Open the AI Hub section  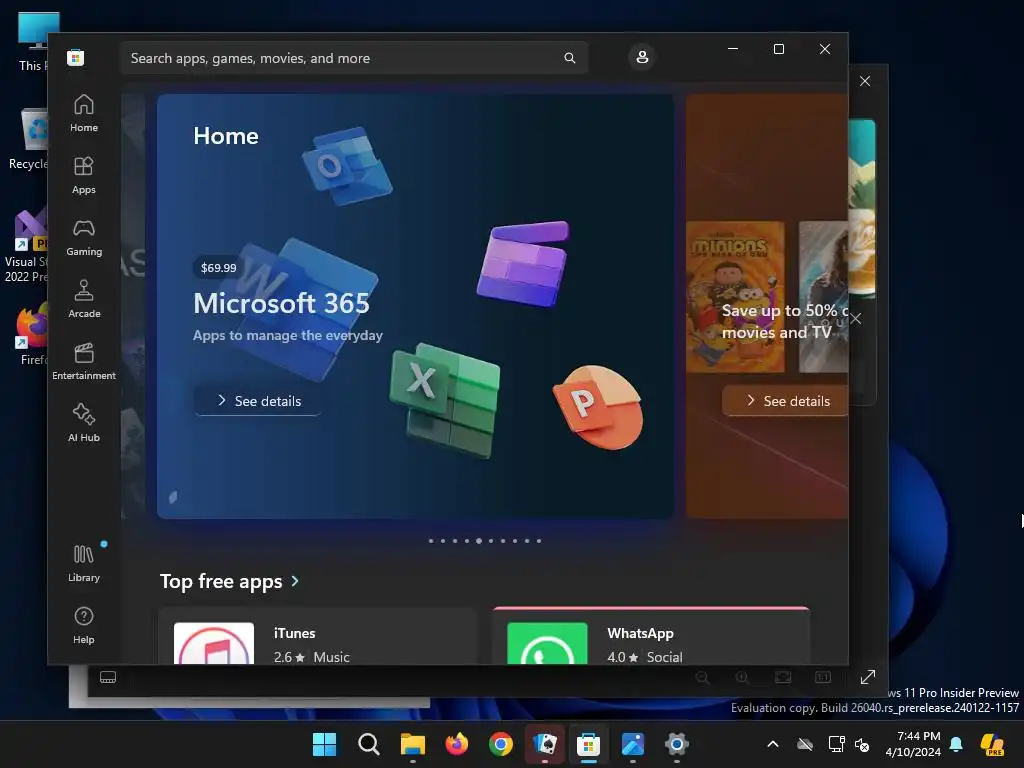pyautogui.click(x=84, y=423)
